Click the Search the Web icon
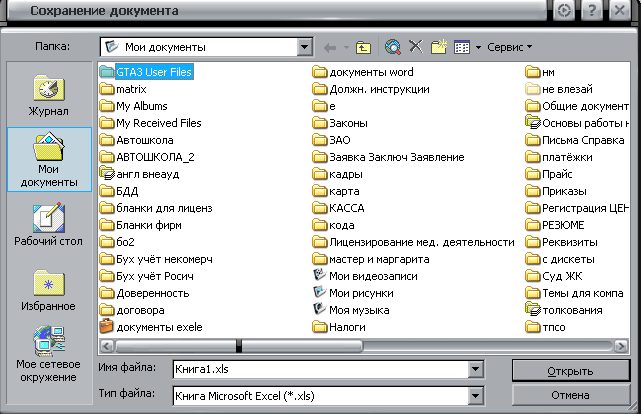Image resolution: width=641 pixels, height=414 pixels. point(393,47)
